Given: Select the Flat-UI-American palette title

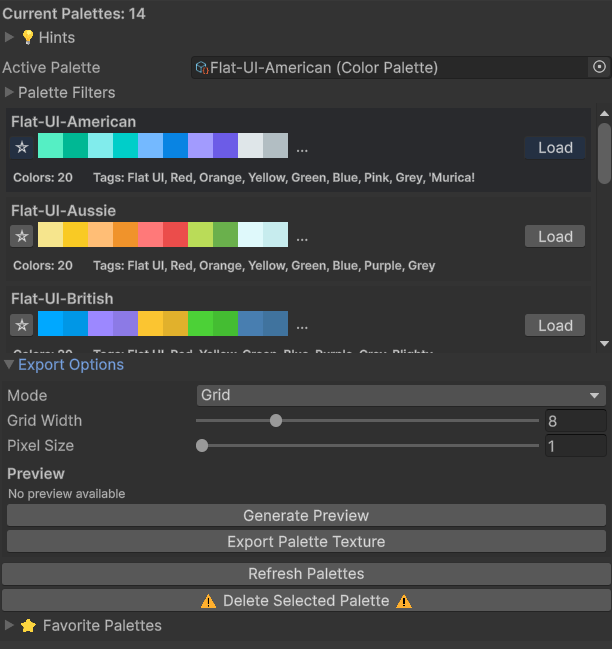Looking at the screenshot, I should (74, 122).
